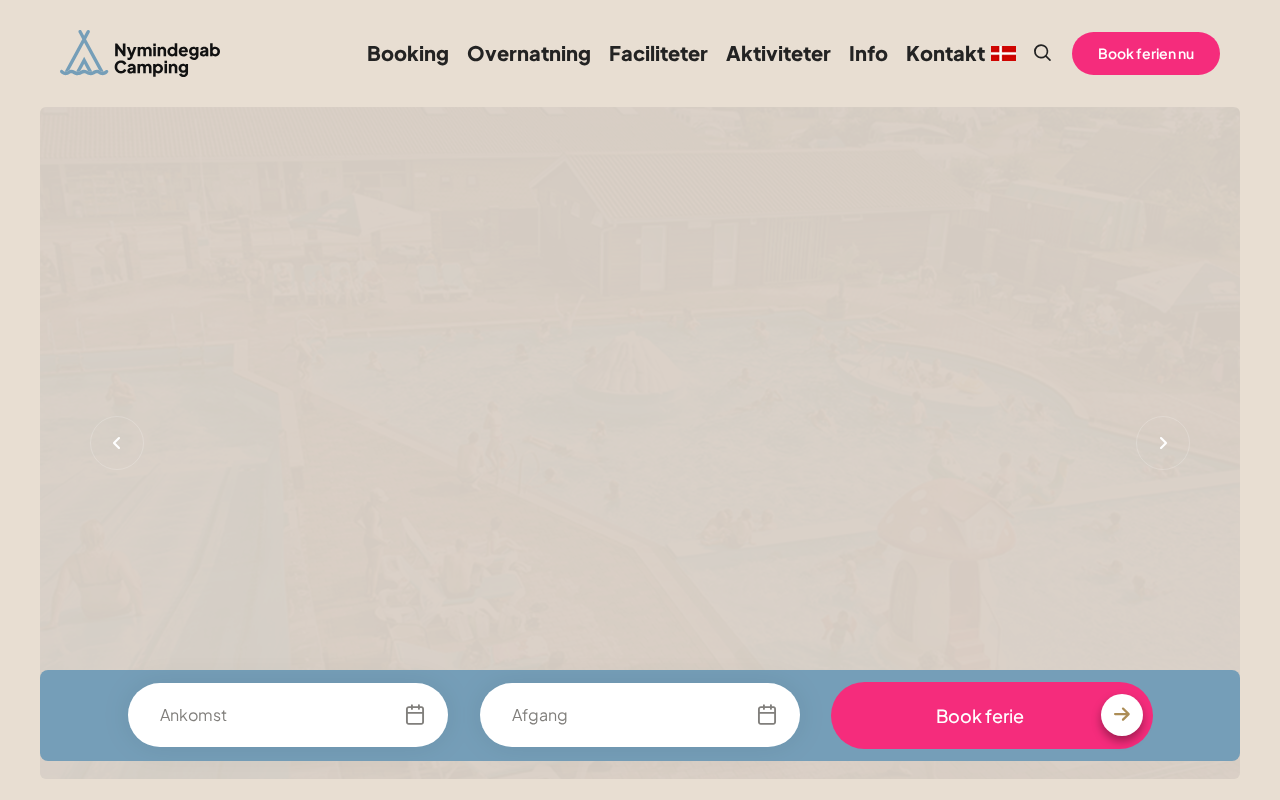The width and height of the screenshot is (1280, 800).
Task: Open the Kontakt menu
Action: coord(945,54)
